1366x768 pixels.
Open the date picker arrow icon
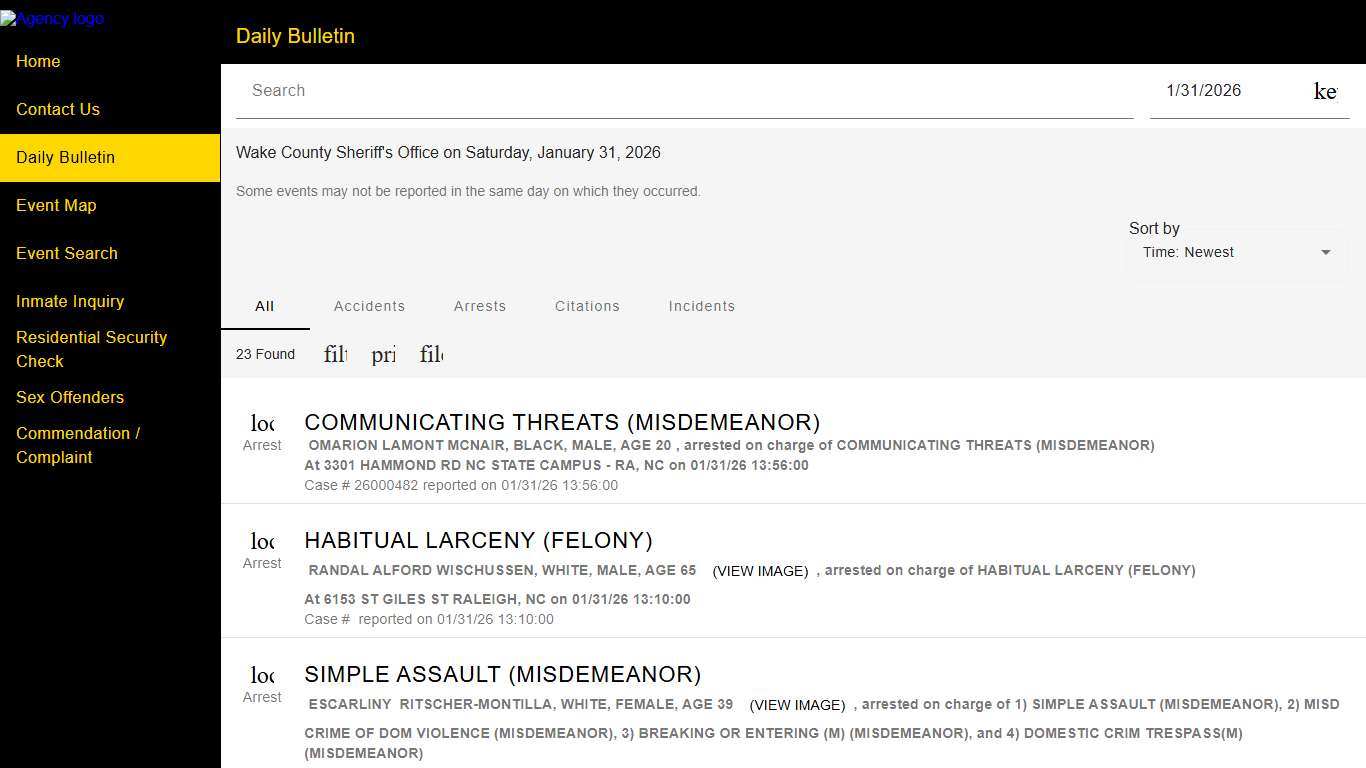pos(1325,91)
